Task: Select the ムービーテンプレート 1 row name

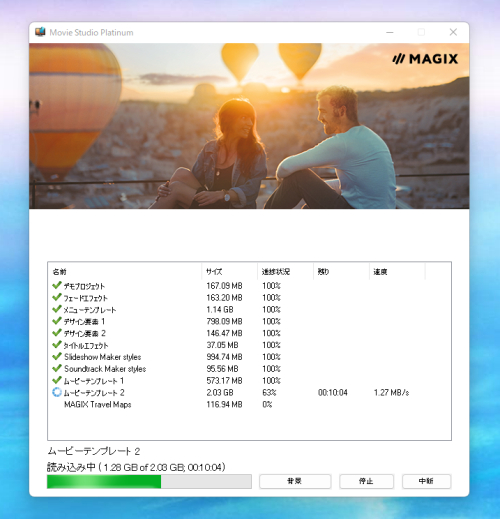Action: point(94,381)
